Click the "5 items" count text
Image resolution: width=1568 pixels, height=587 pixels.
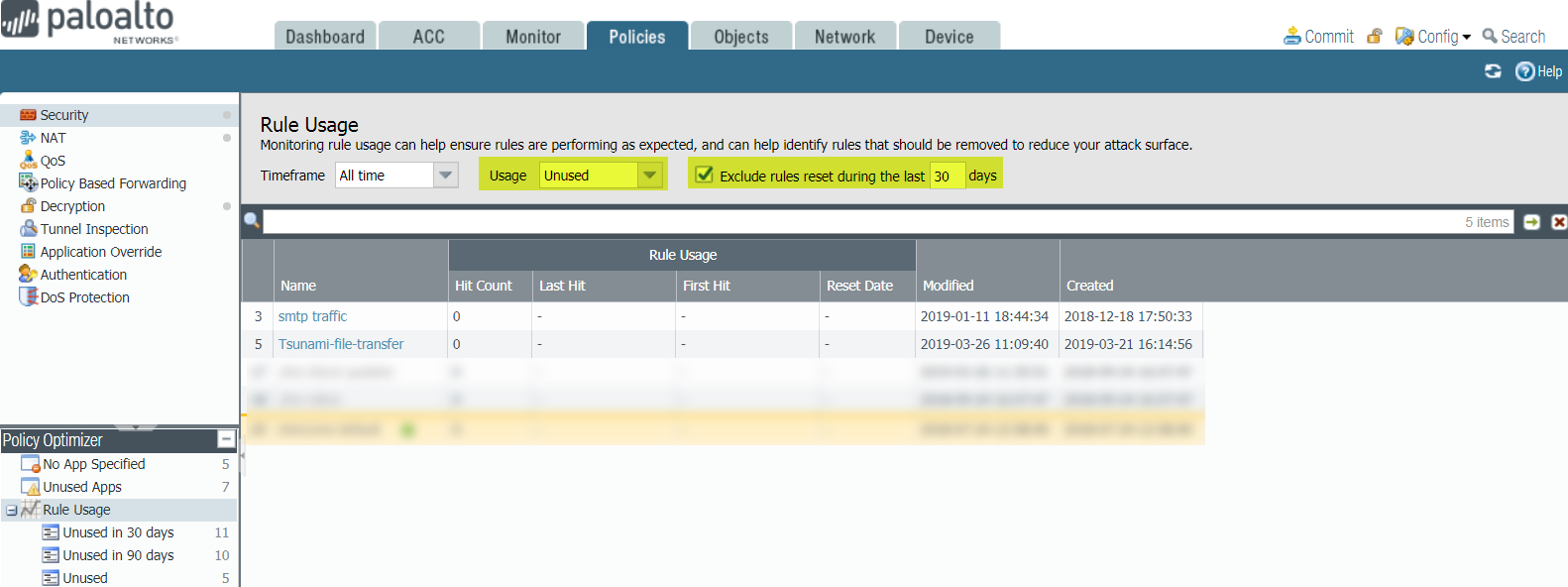point(1487,222)
